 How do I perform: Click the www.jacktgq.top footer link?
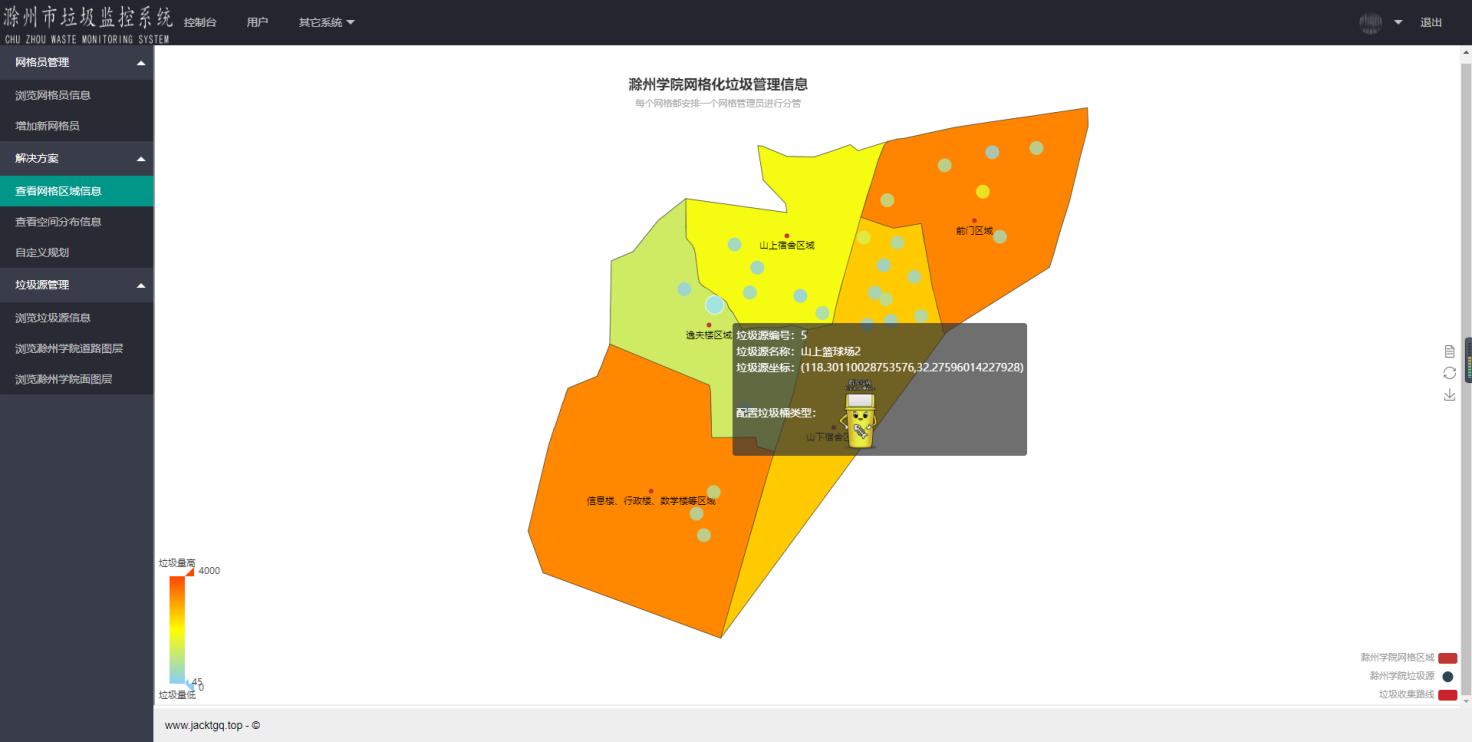[203, 726]
